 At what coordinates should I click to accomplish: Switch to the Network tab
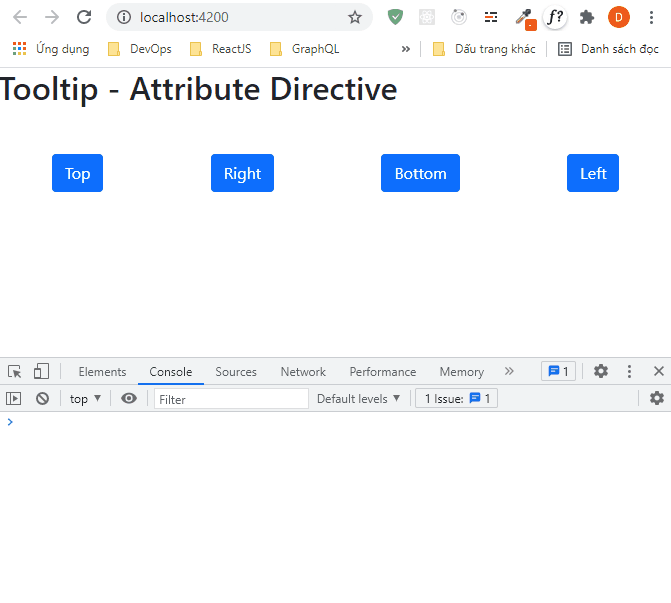pos(303,371)
